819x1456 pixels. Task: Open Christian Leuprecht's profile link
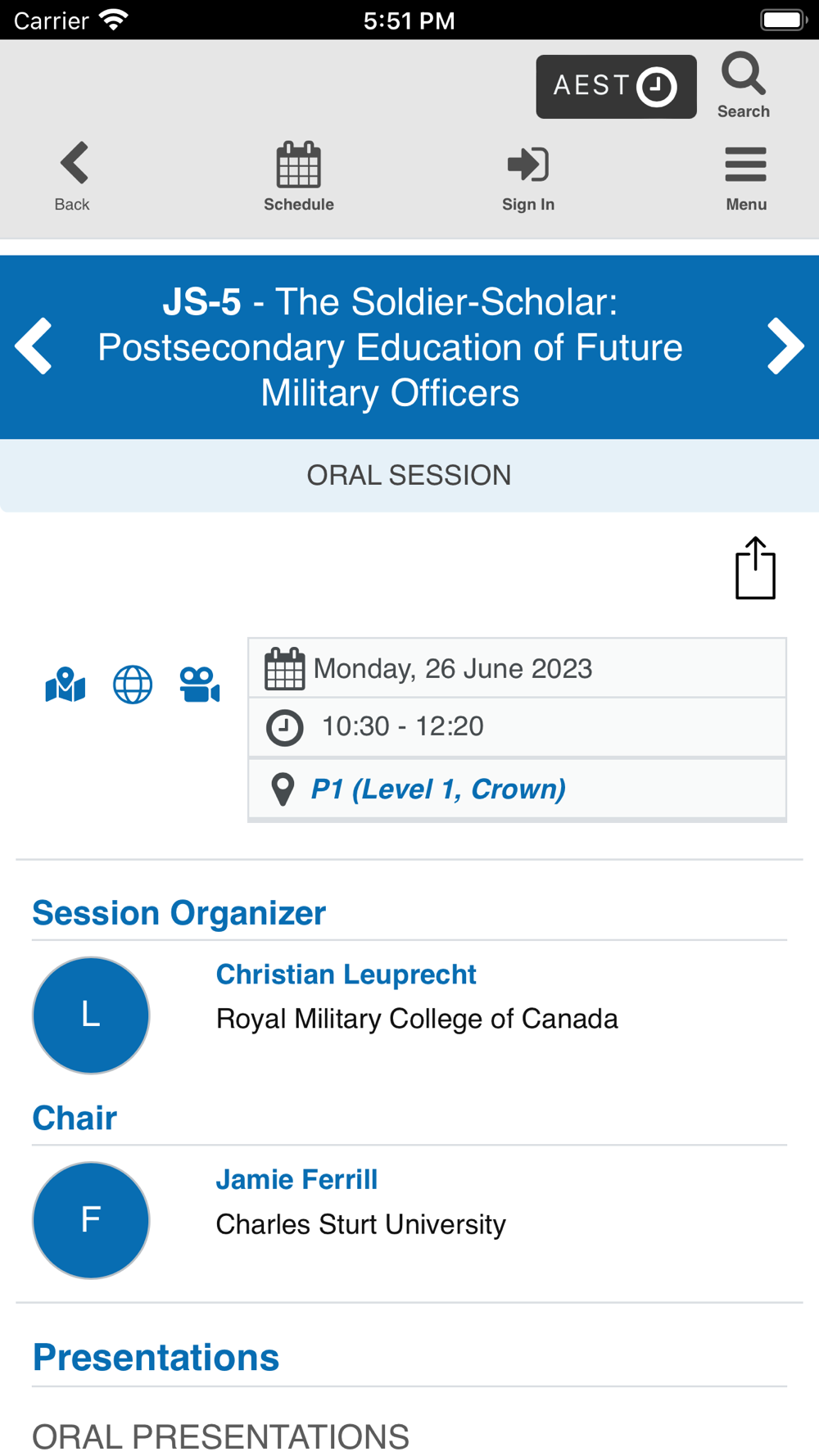click(x=346, y=974)
